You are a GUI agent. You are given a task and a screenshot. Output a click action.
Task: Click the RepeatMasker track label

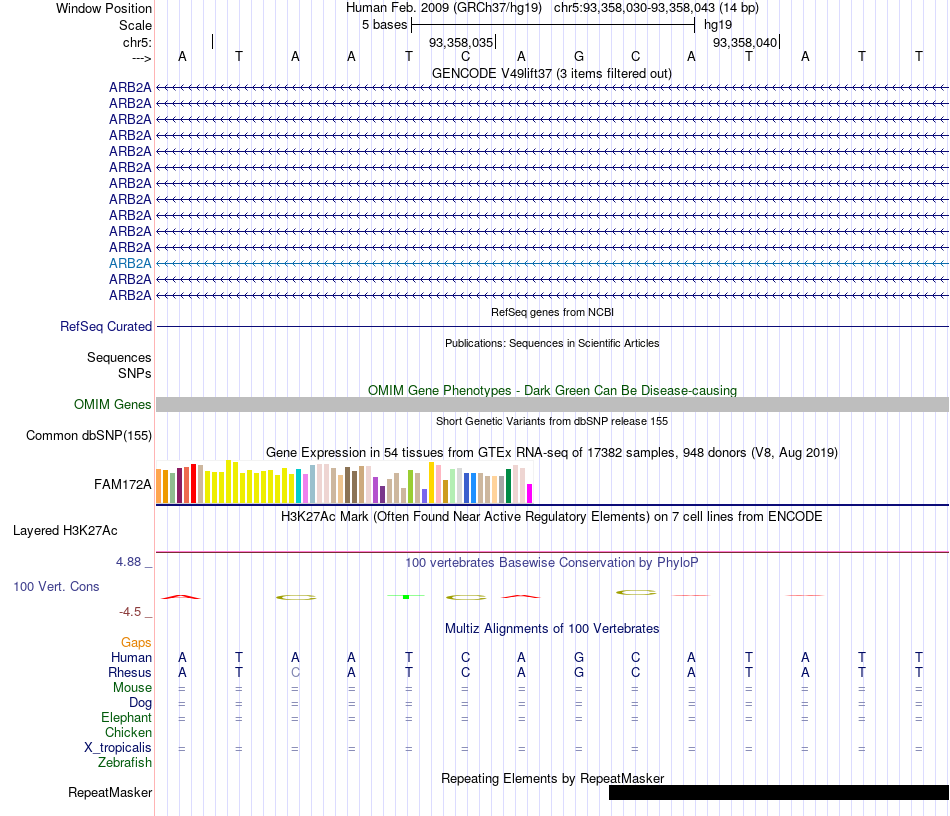tap(110, 792)
